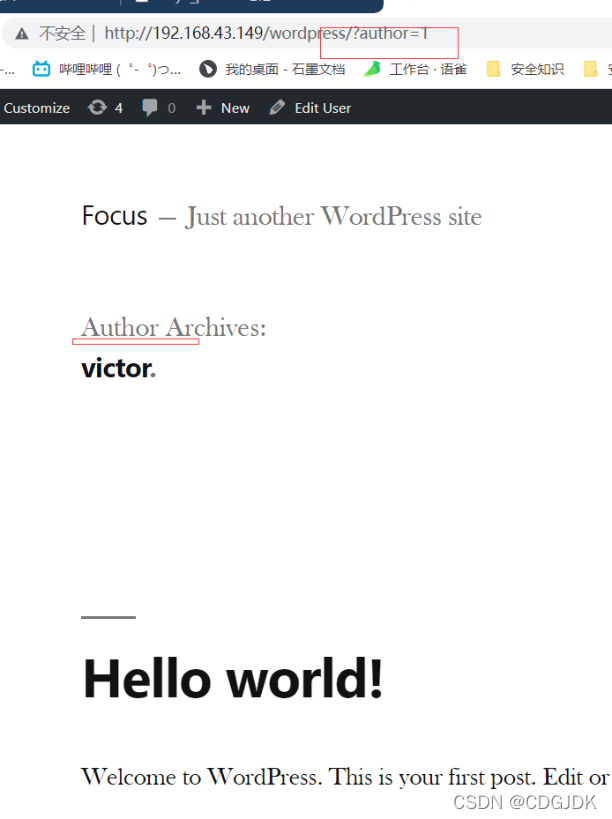The image size is (612, 819).
Task: Click the Author Archives heading text
Action: click(x=174, y=328)
